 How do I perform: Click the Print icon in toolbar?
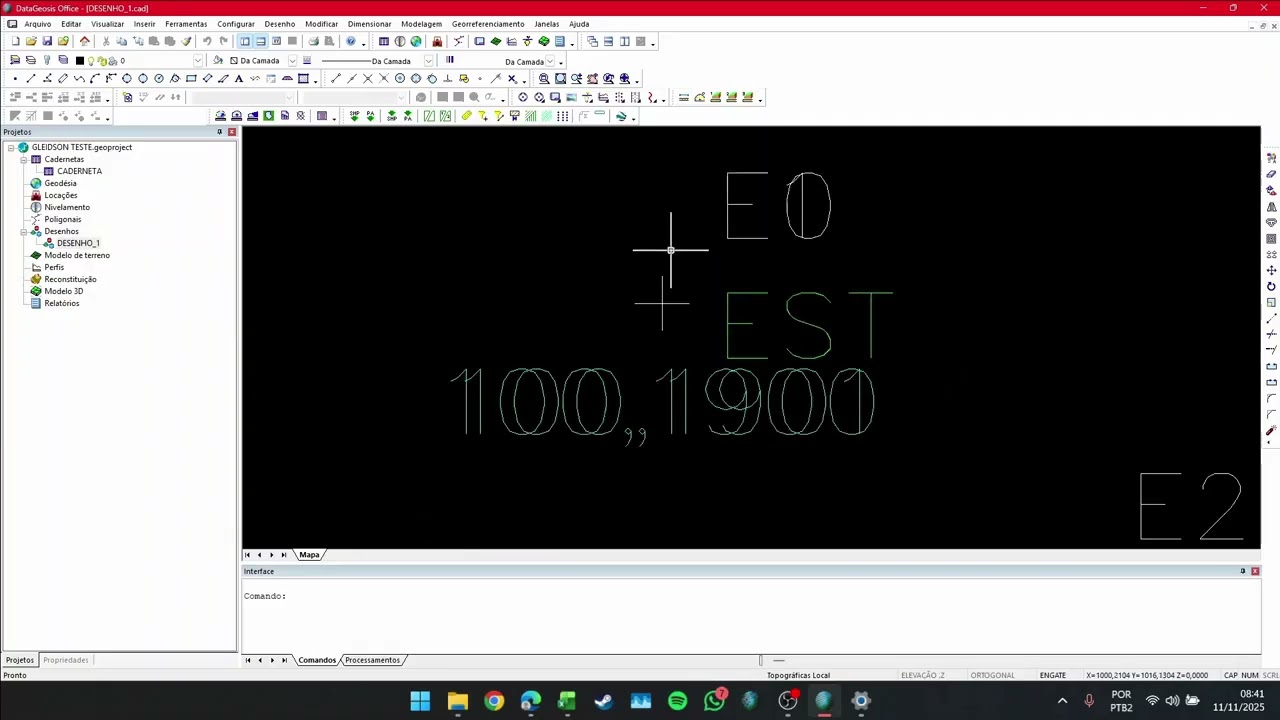[x=313, y=41]
